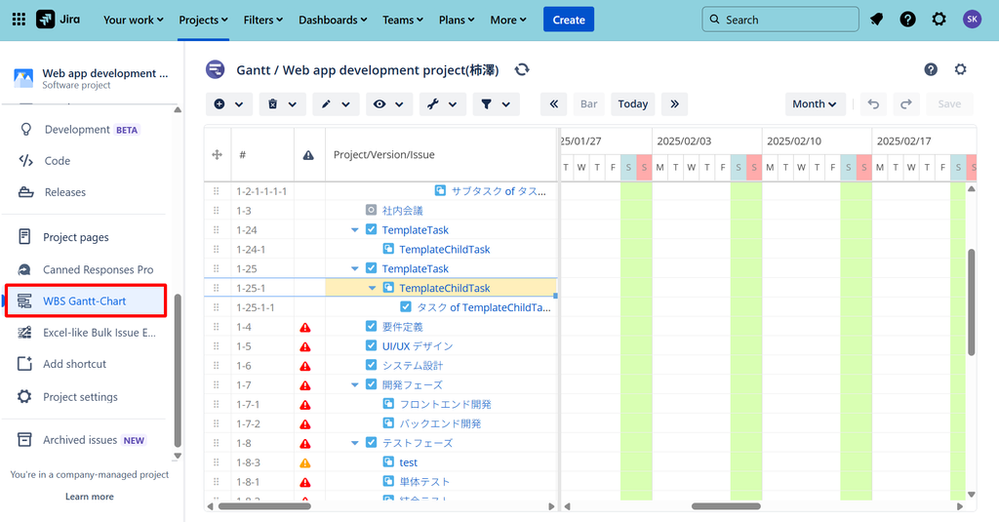Open the Your work menu
Screen dimensions: 999x522
click(133, 20)
